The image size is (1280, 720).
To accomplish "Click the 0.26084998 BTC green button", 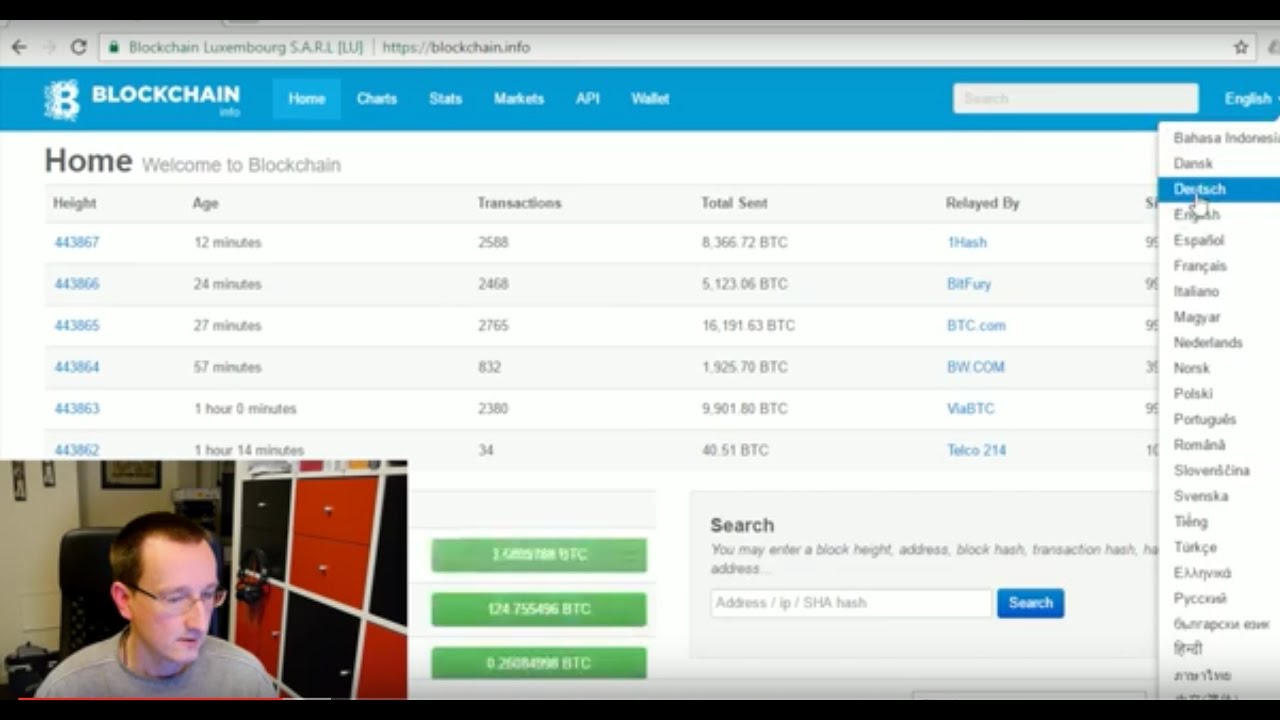I will click(539, 663).
